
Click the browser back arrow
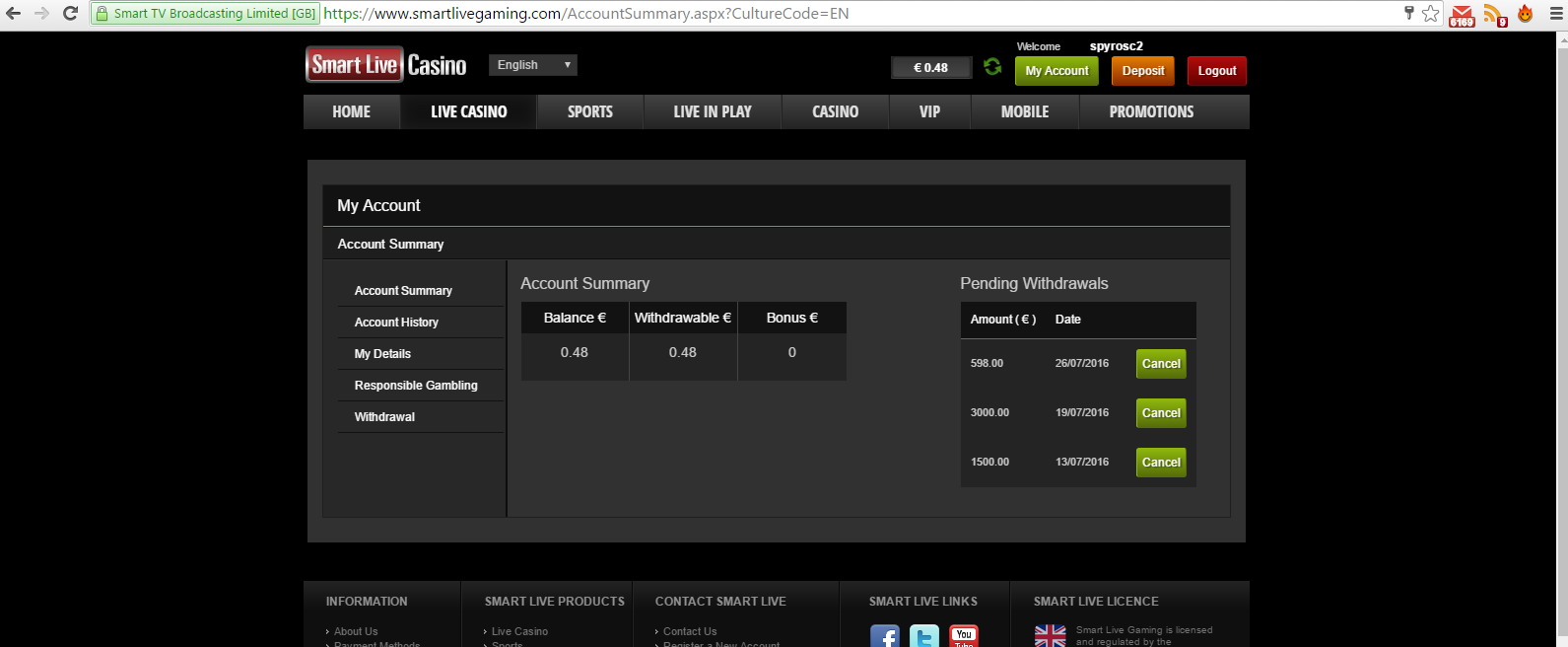[x=14, y=14]
